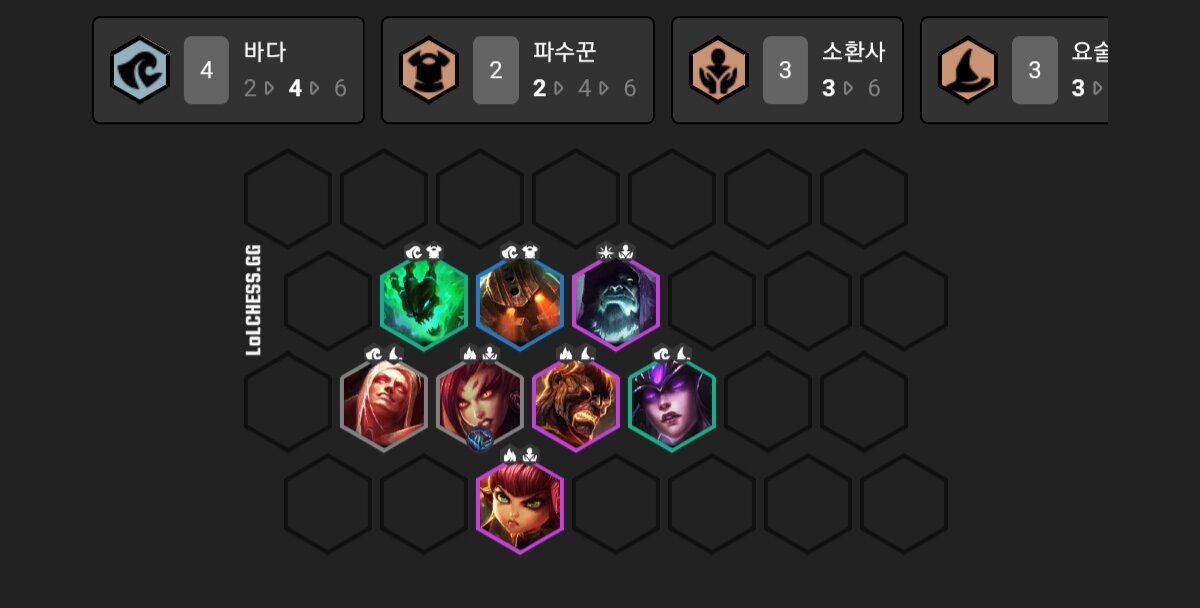Select the purple-eyed Syndra champion portrait
The width and height of the screenshot is (1200, 608).
[x=672, y=404]
